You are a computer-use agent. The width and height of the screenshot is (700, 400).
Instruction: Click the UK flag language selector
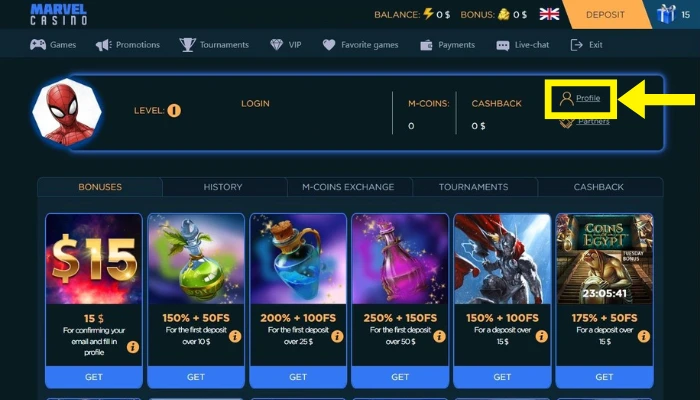tap(549, 14)
